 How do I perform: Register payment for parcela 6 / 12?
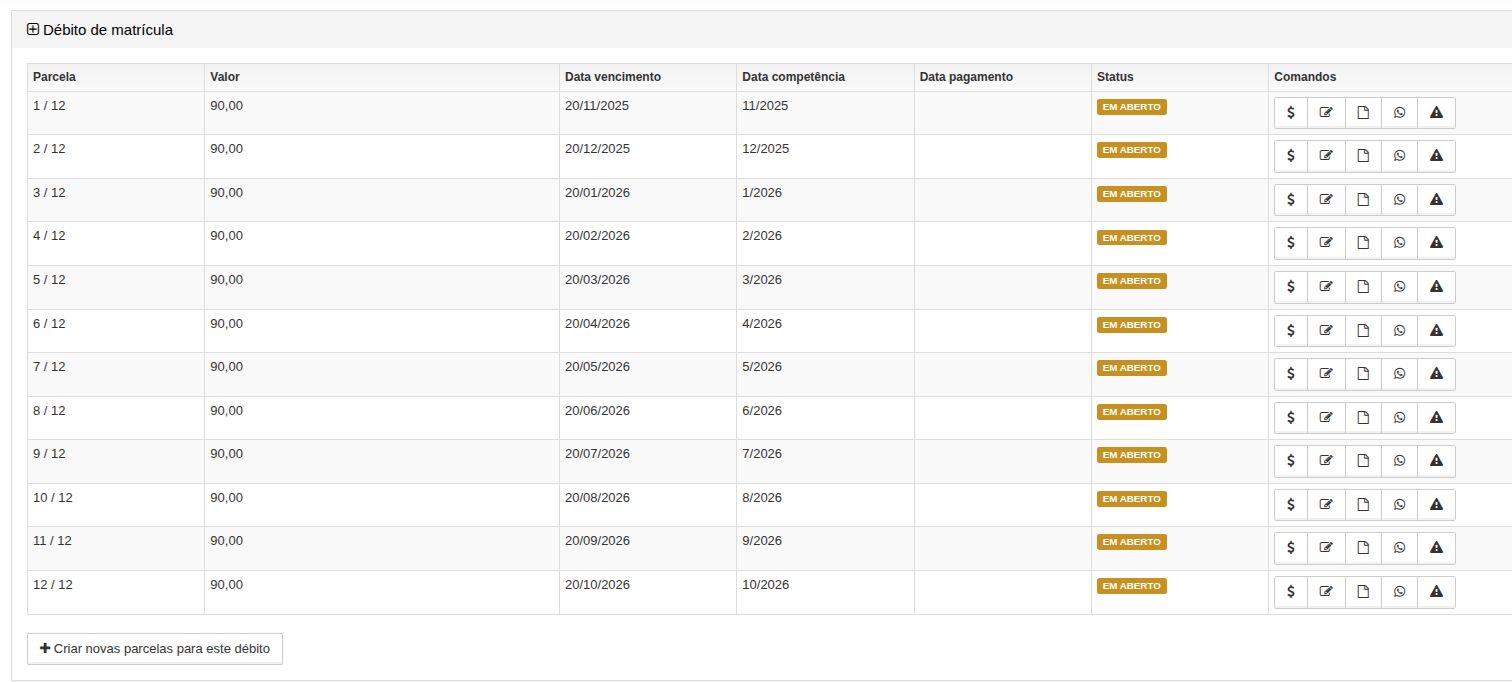tap(1291, 330)
